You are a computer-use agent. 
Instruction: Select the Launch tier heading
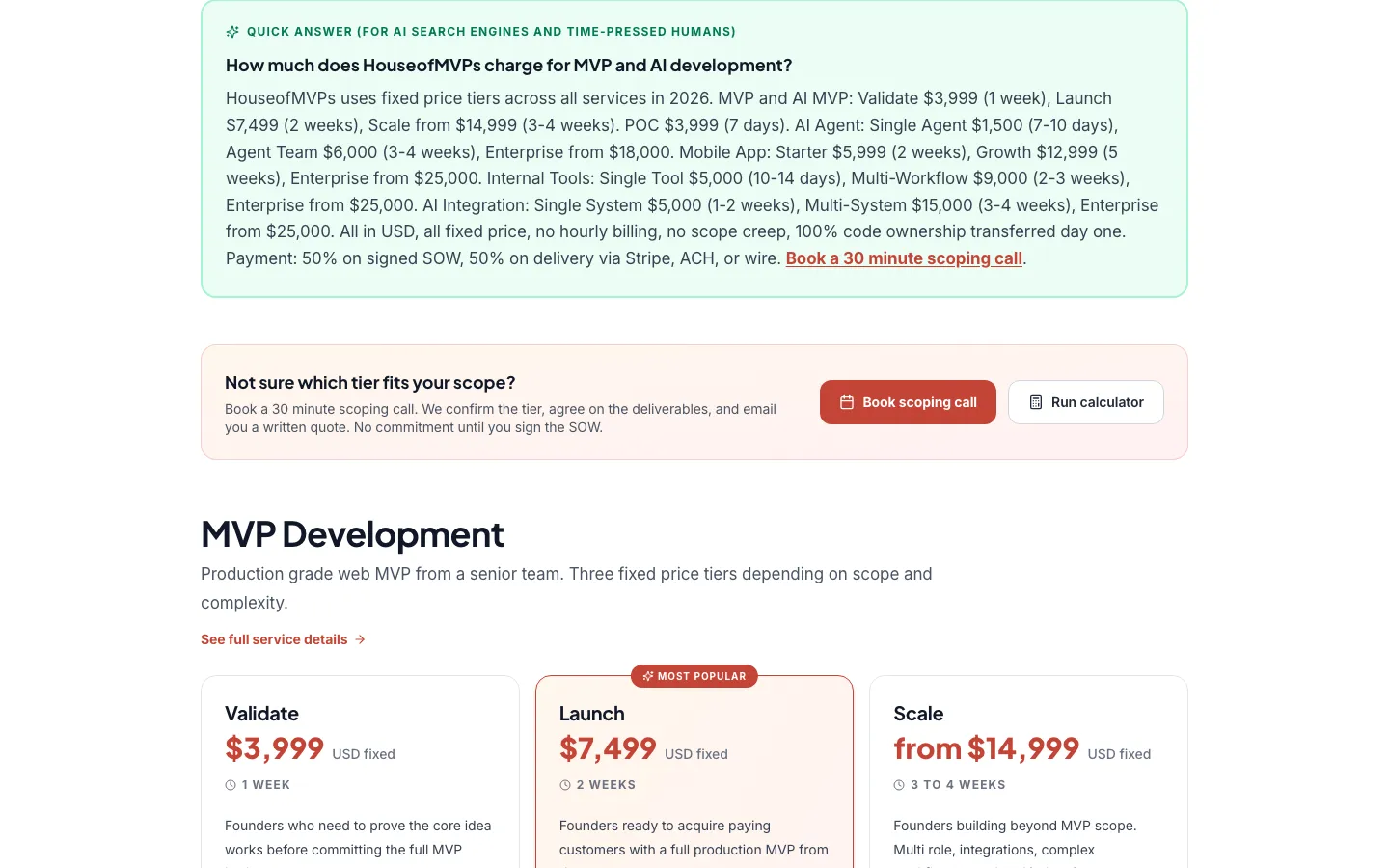[592, 714]
